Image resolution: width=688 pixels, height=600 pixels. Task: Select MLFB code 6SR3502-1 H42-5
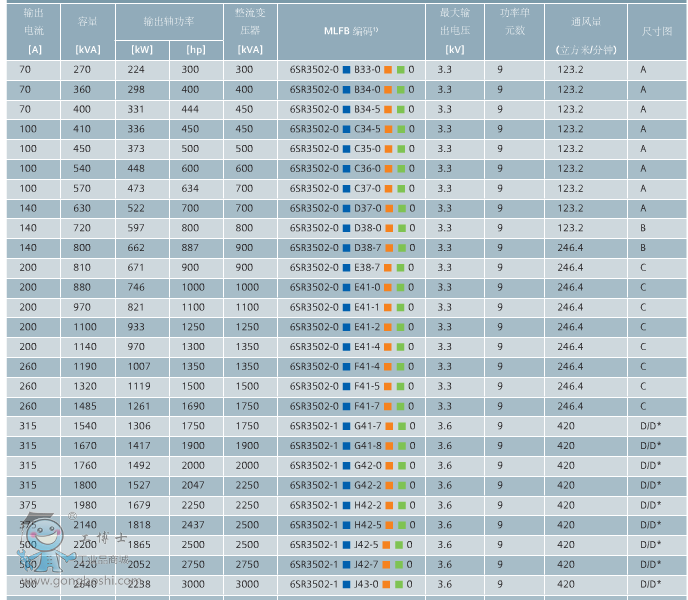click(x=352, y=525)
